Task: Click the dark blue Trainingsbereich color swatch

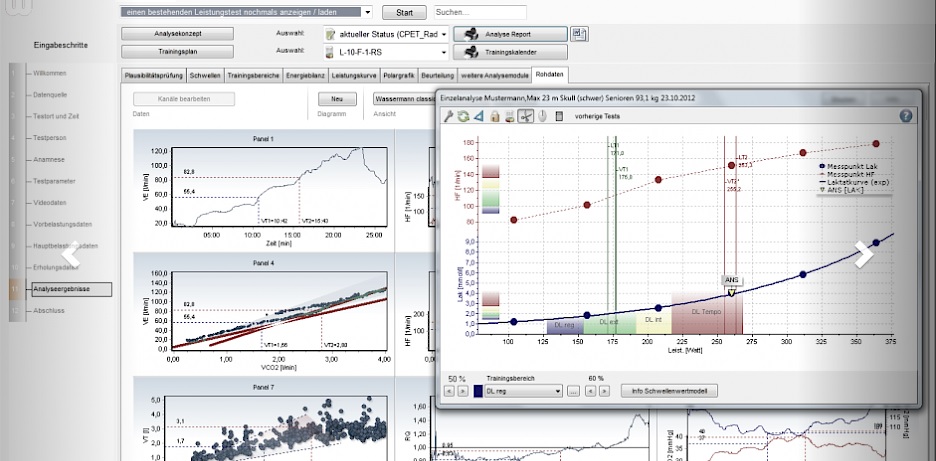Action: (x=477, y=391)
